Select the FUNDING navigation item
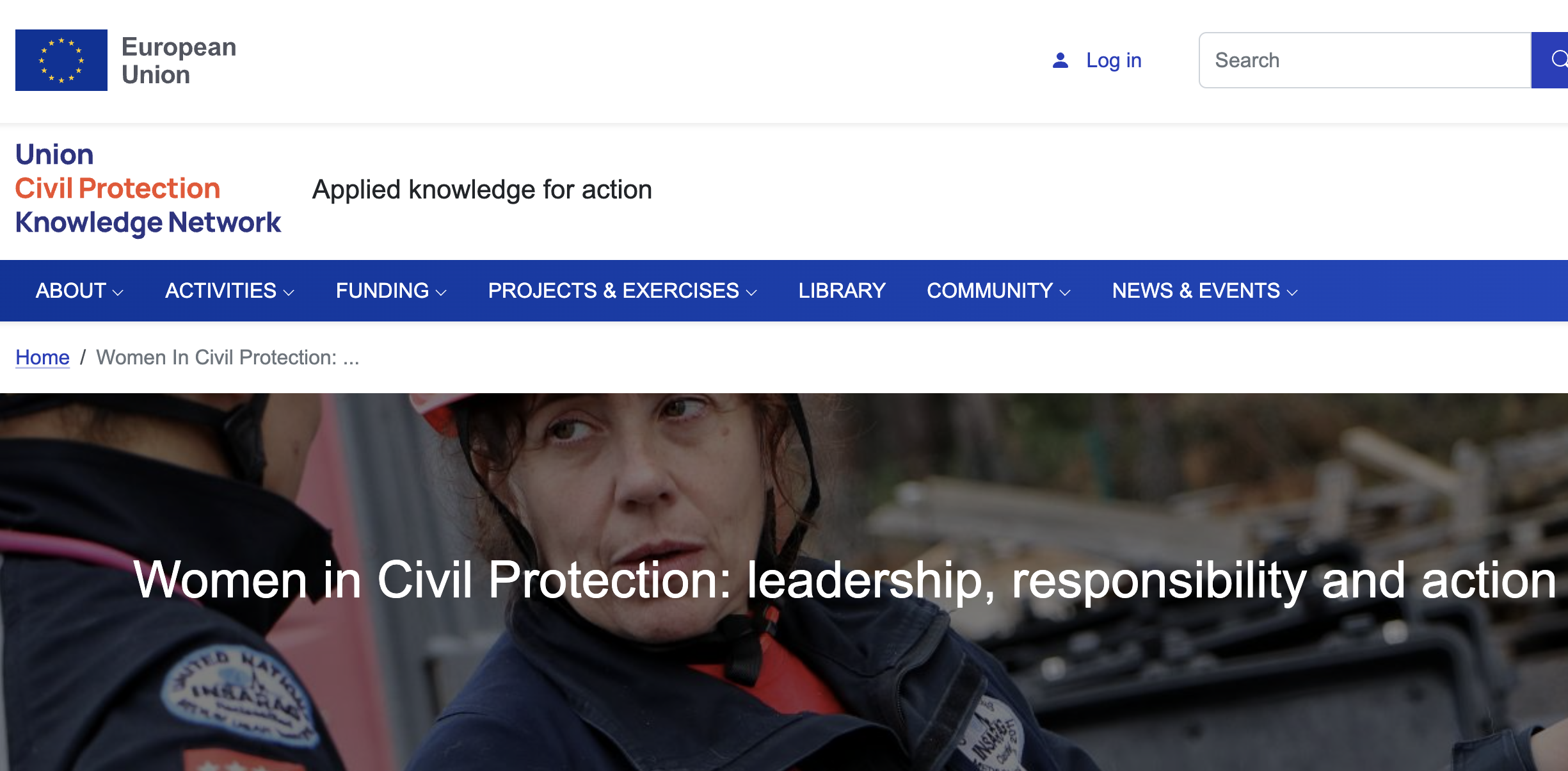Screen dimensions: 1568x771 [x=391, y=291]
